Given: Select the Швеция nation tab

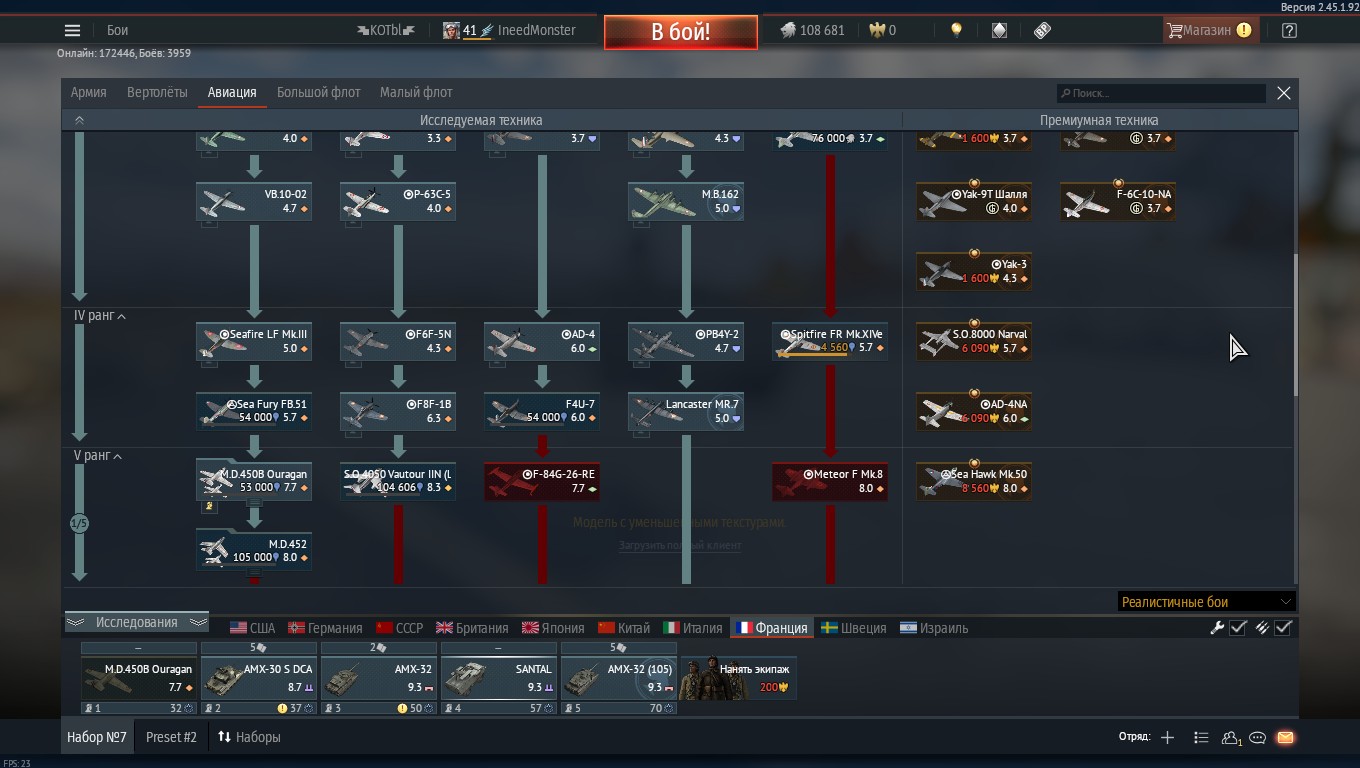Looking at the screenshot, I should [853, 628].
